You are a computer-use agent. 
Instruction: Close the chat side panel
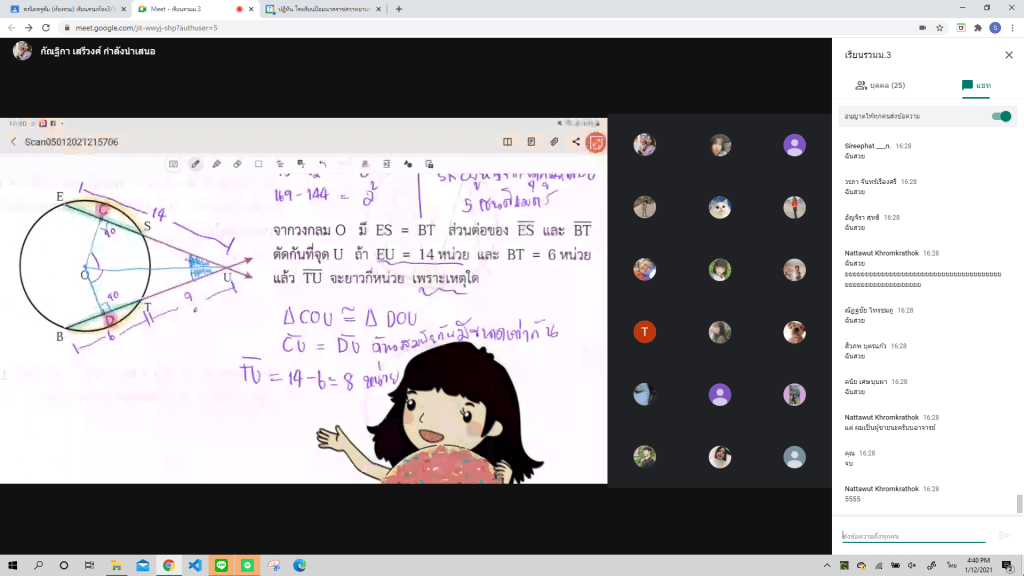[1007, 54]
